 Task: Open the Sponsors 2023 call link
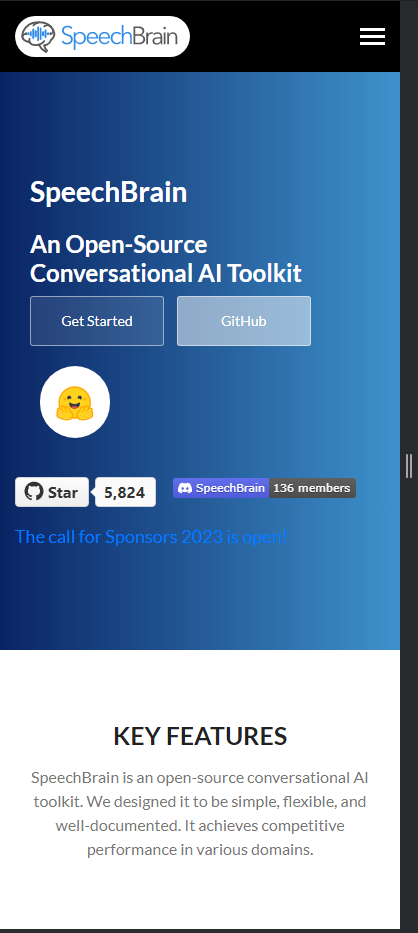point(151,537)
